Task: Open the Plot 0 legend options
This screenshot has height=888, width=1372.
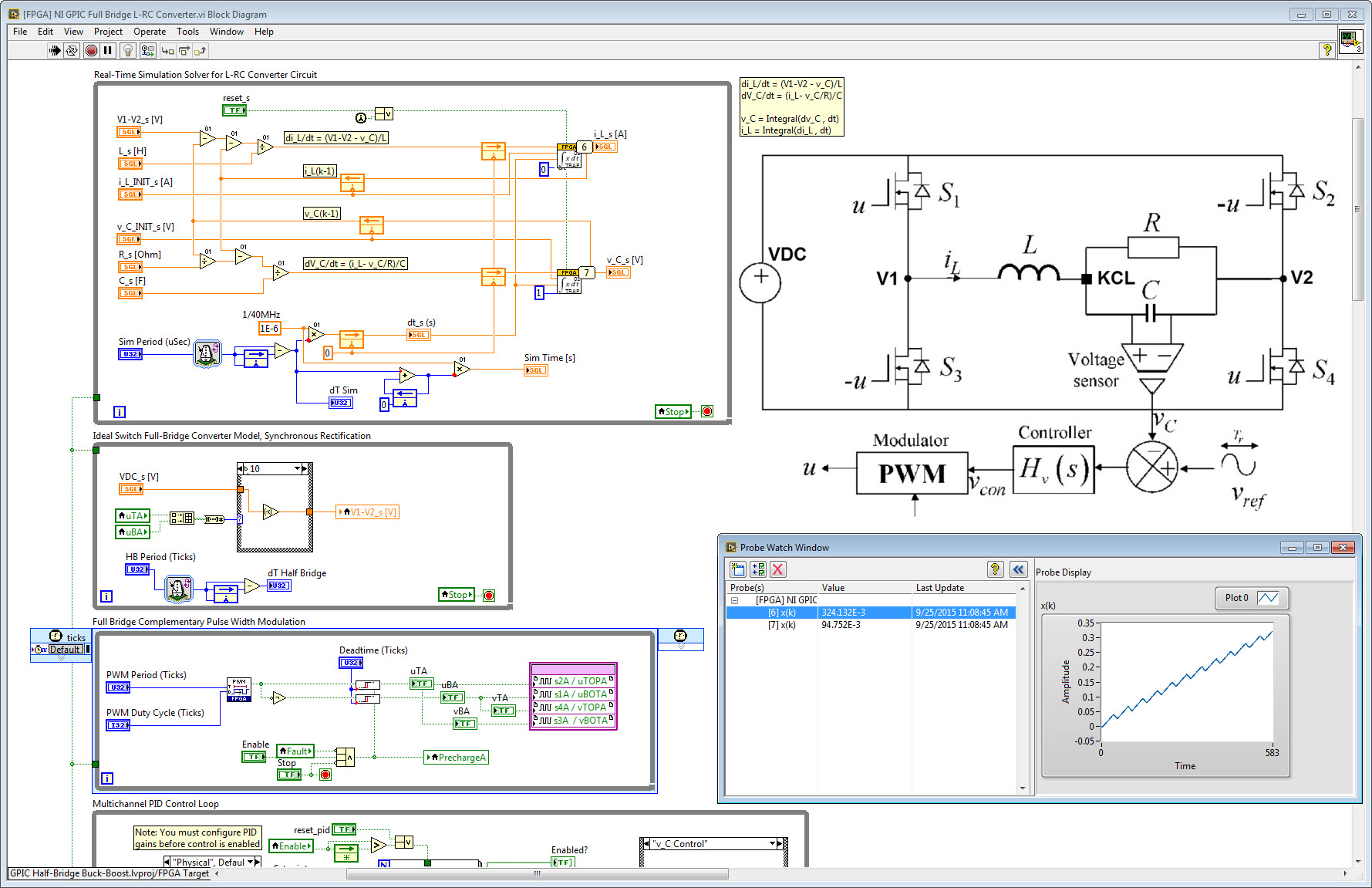Action: 1251,598
